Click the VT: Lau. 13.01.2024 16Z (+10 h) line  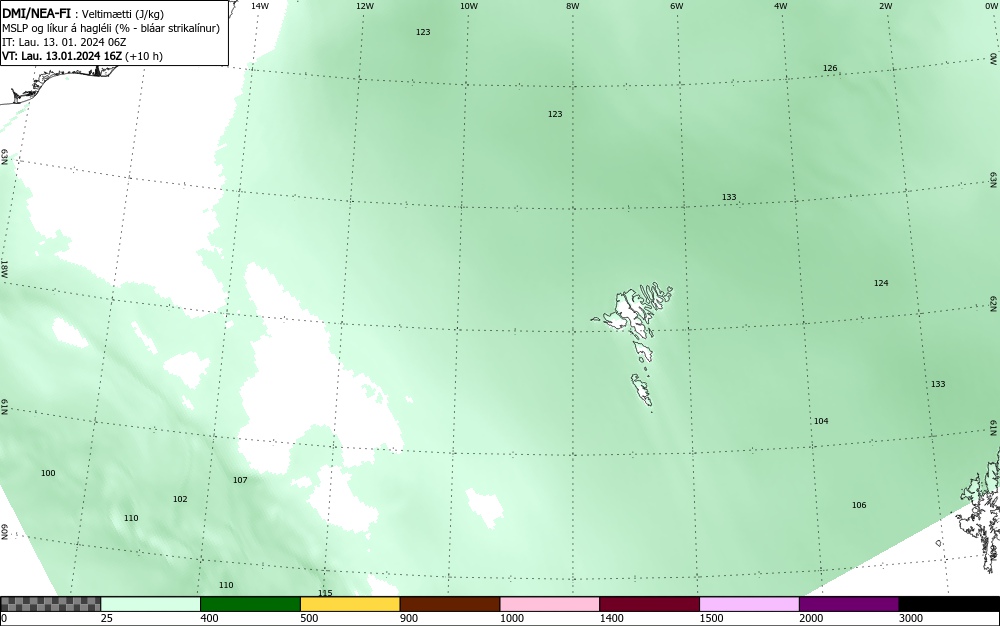pos(82,56)
